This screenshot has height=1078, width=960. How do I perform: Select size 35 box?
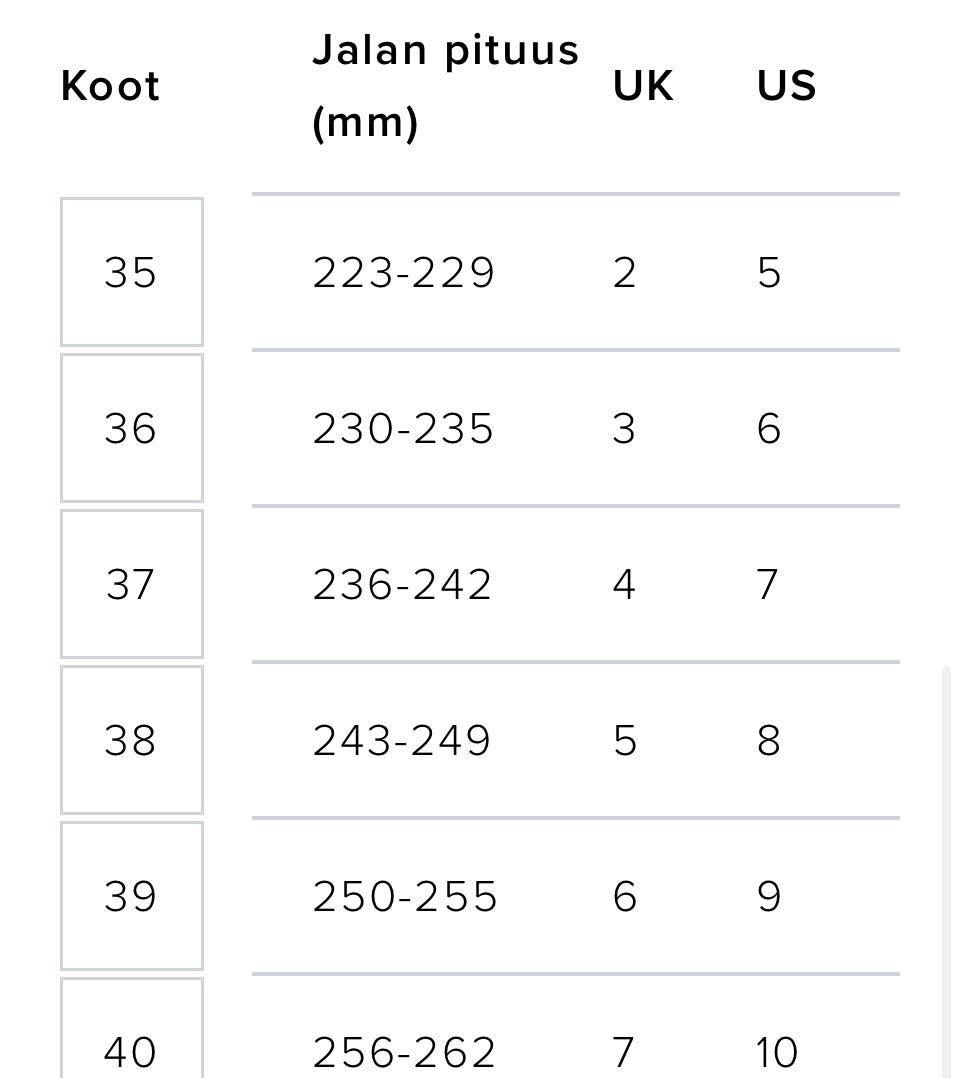(131, 272)
